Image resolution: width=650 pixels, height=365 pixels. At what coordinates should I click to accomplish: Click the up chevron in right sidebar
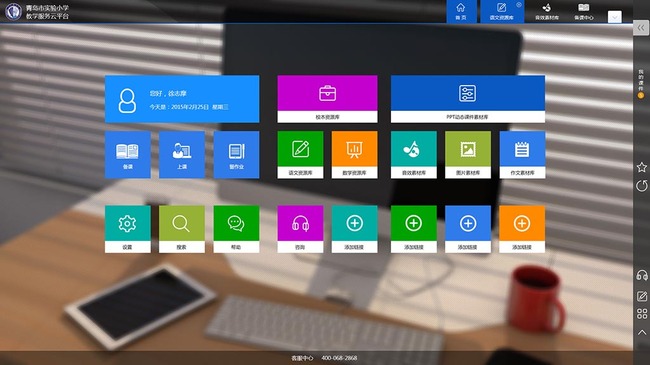(x=642, y=332)
